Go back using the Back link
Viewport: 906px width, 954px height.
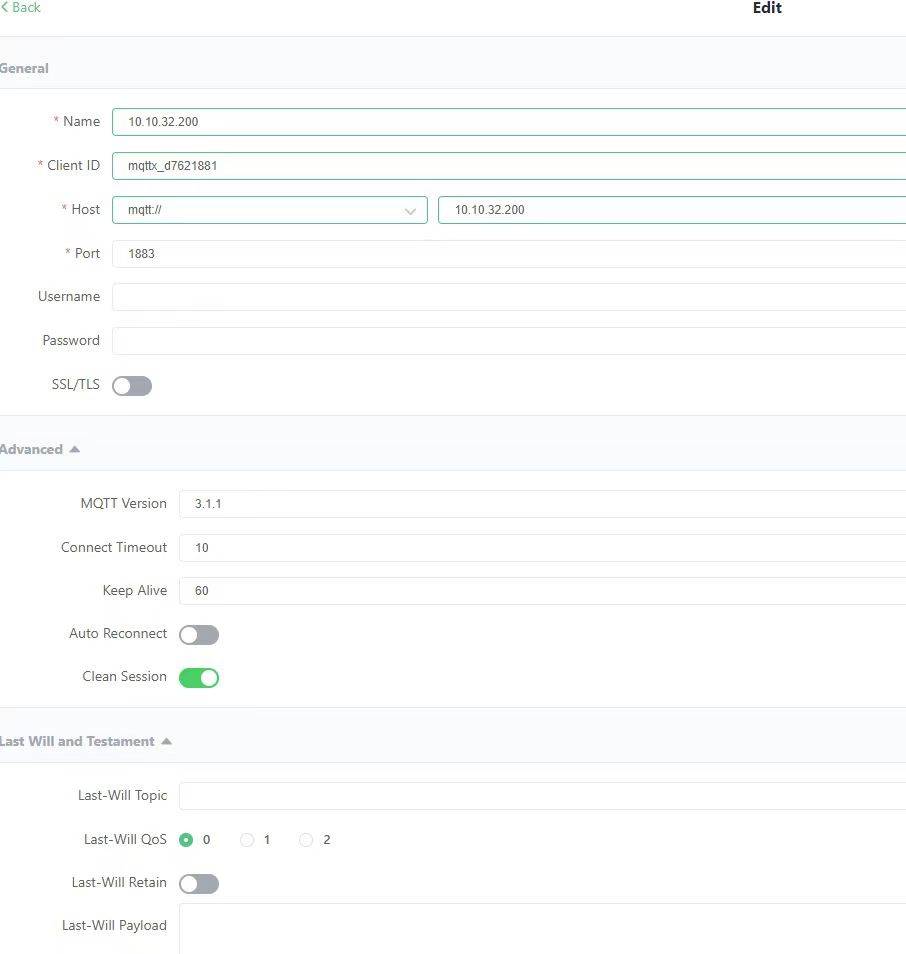21,7
